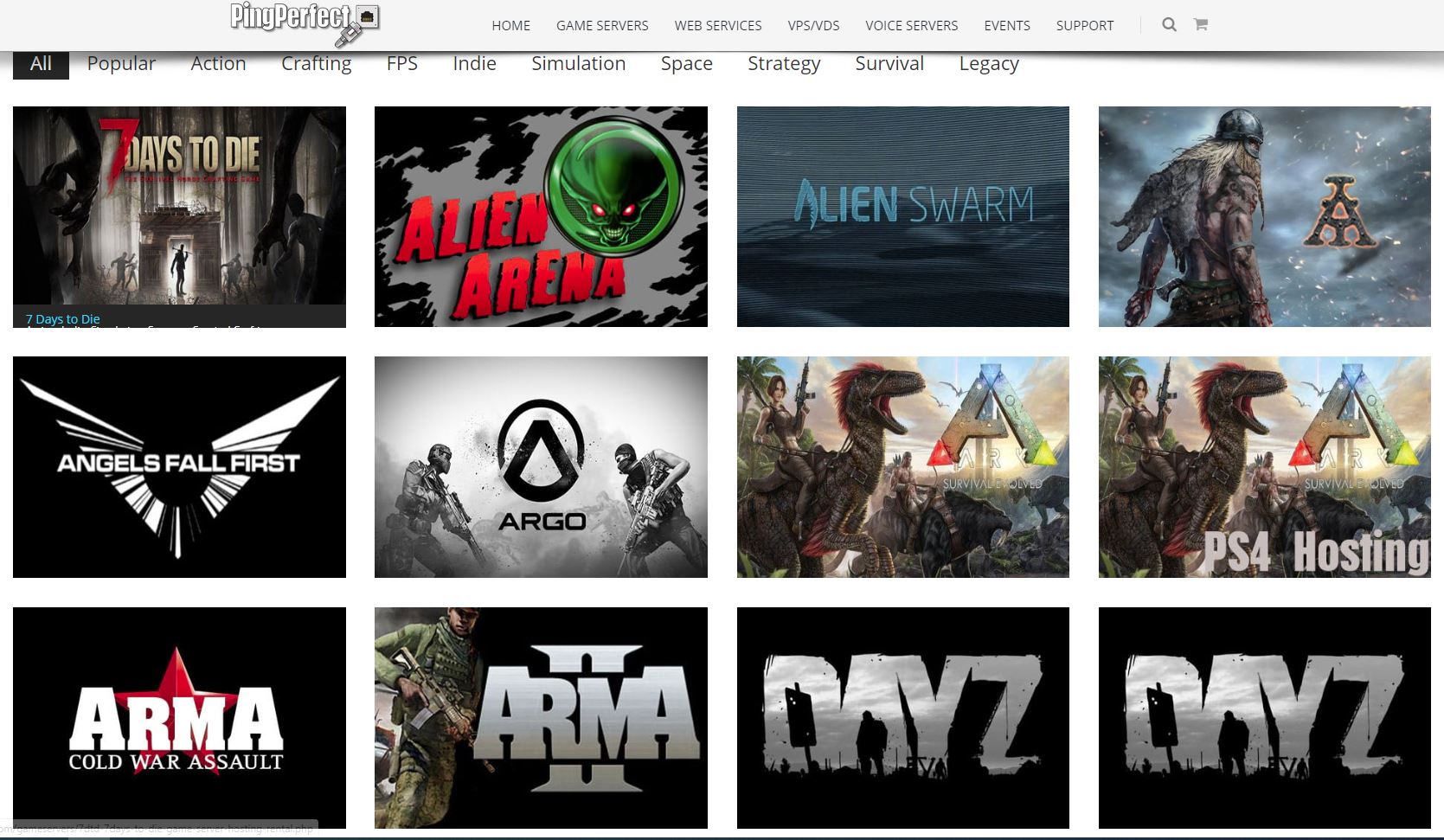Image resolution: width=1444 pixels, height=840 pixels.
Task: Open the Arma II game thumbnail
Action: [541, 717]
